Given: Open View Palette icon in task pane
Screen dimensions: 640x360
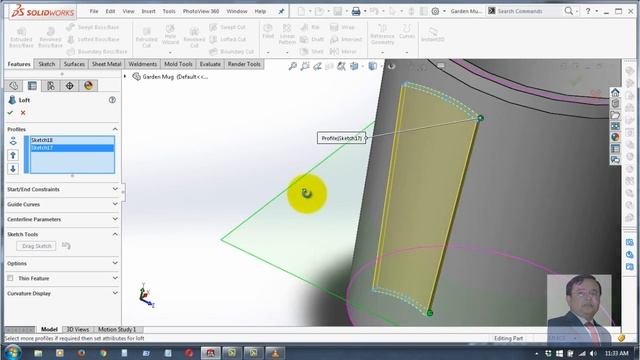Looking at the screenshot, I should (615, 126).
